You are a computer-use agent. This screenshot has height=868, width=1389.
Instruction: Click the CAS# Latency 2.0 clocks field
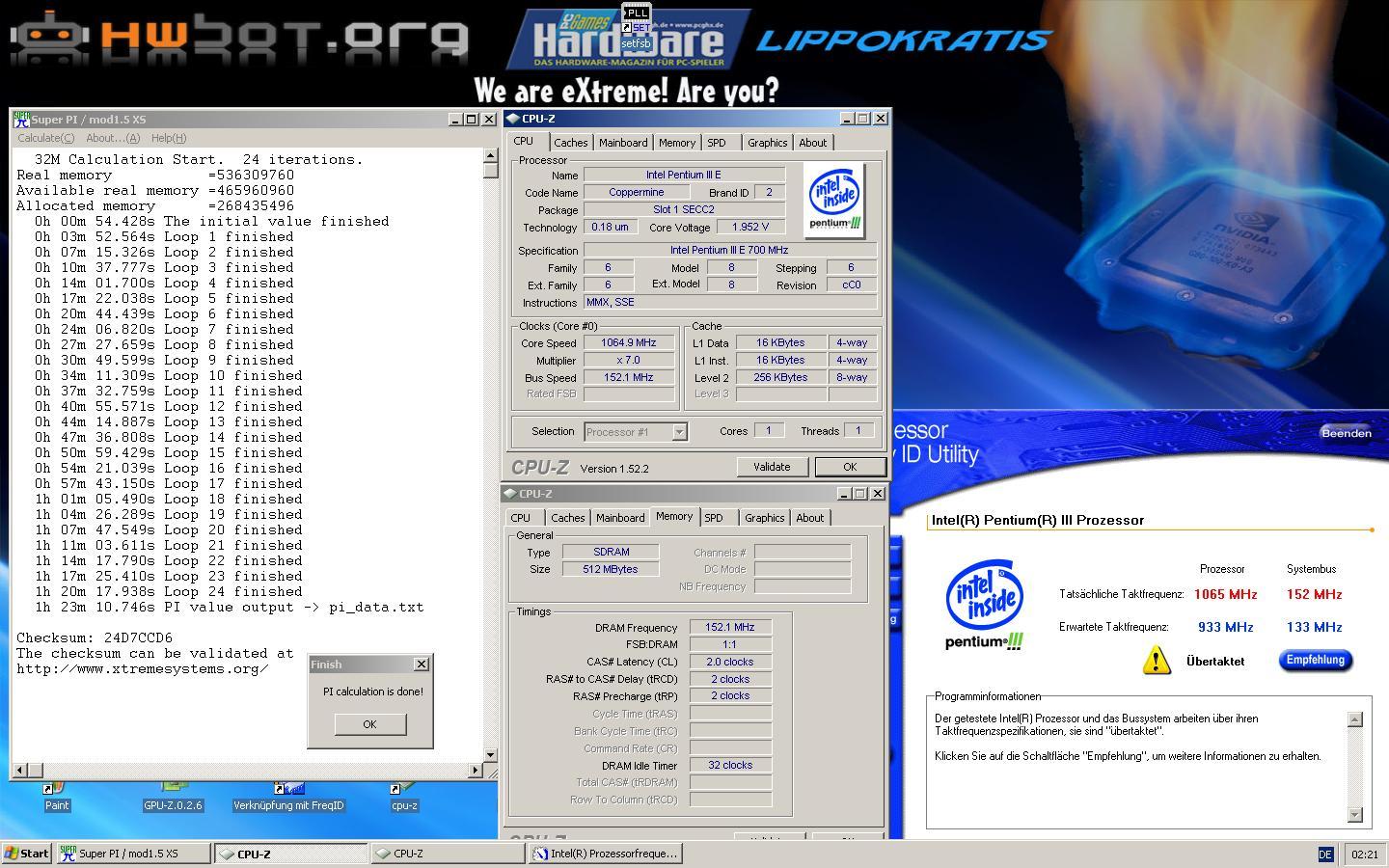(x=730, y=663)
